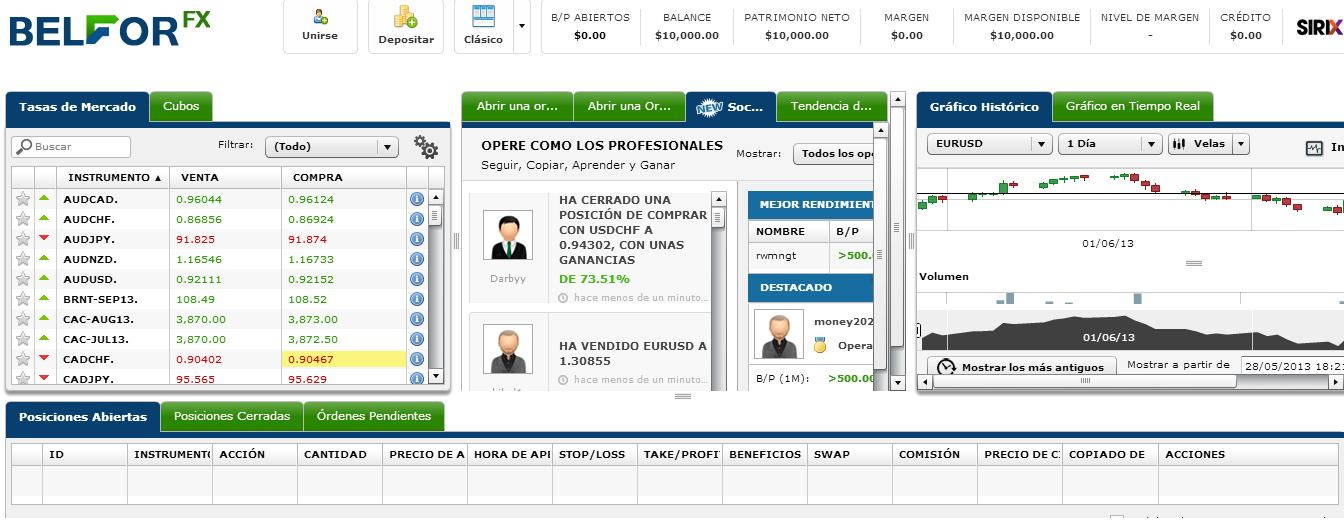Screen dimensions: 1344x526
Task: Switch to Gráfico en Tiempo Real tab
Action: [x=1133, y=106]
